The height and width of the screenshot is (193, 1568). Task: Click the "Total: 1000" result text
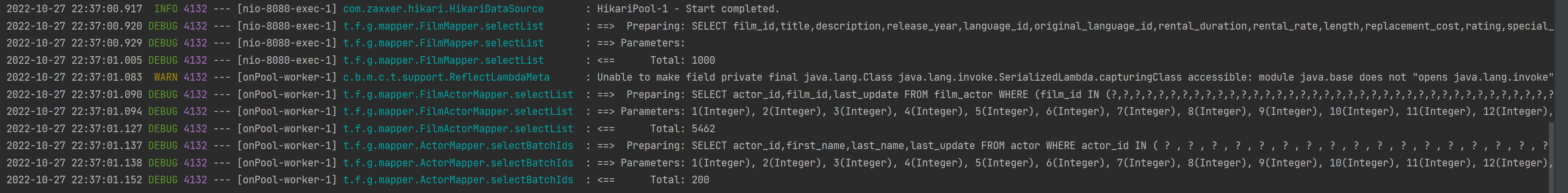682,60
